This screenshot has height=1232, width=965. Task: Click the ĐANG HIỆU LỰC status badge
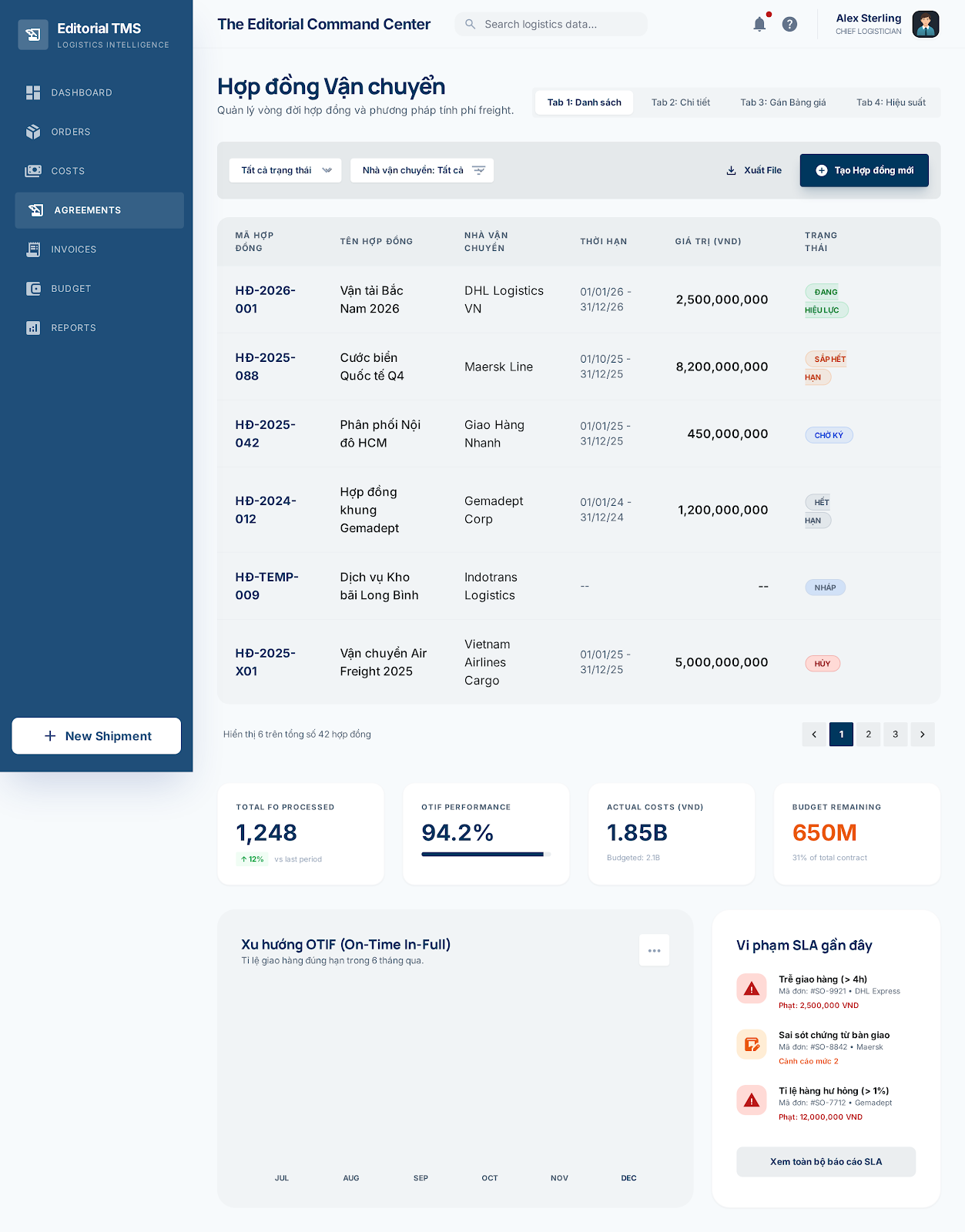pyautogui.click(x=826, y=301)
